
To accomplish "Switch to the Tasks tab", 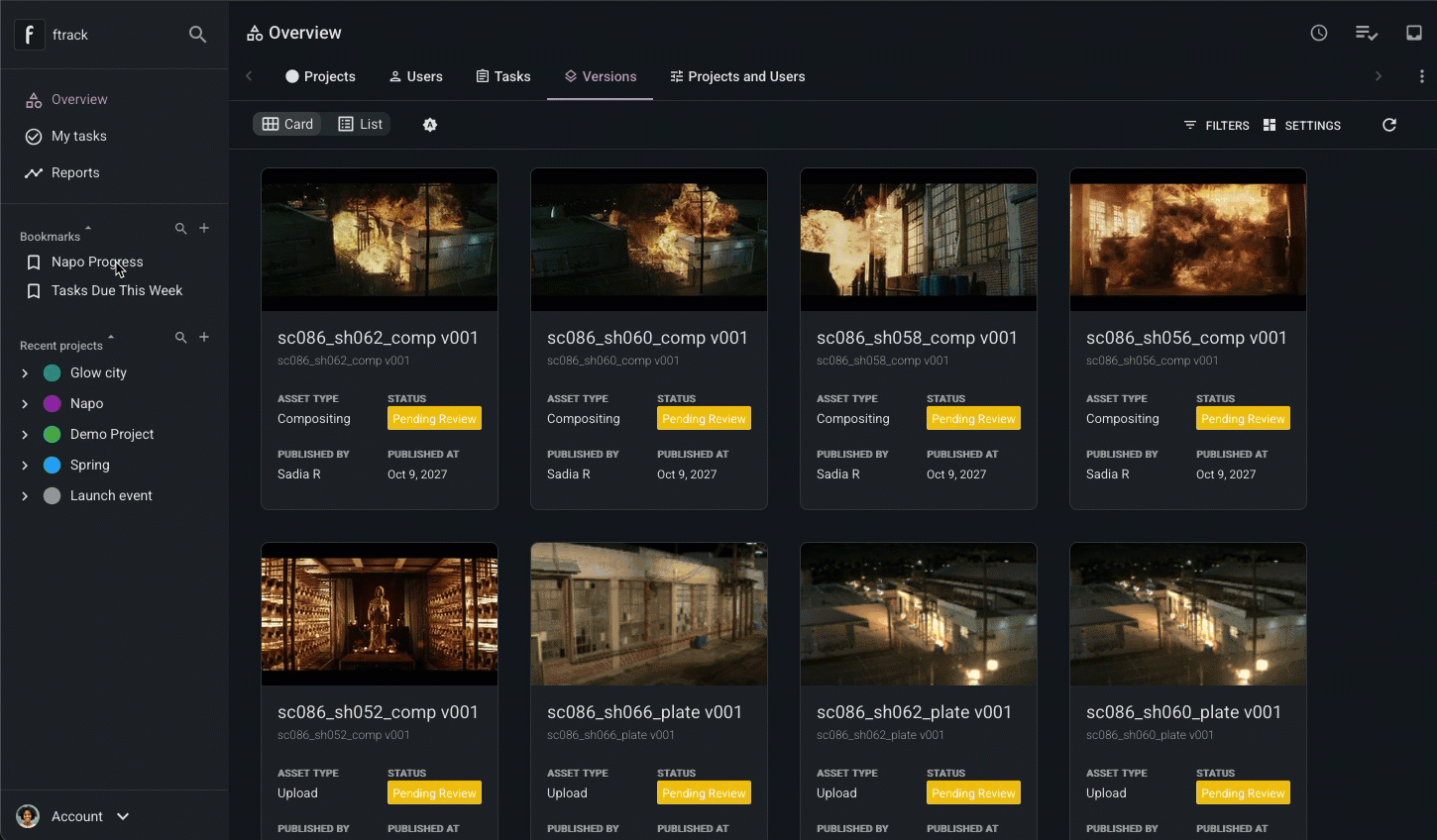I will (503, 76).
